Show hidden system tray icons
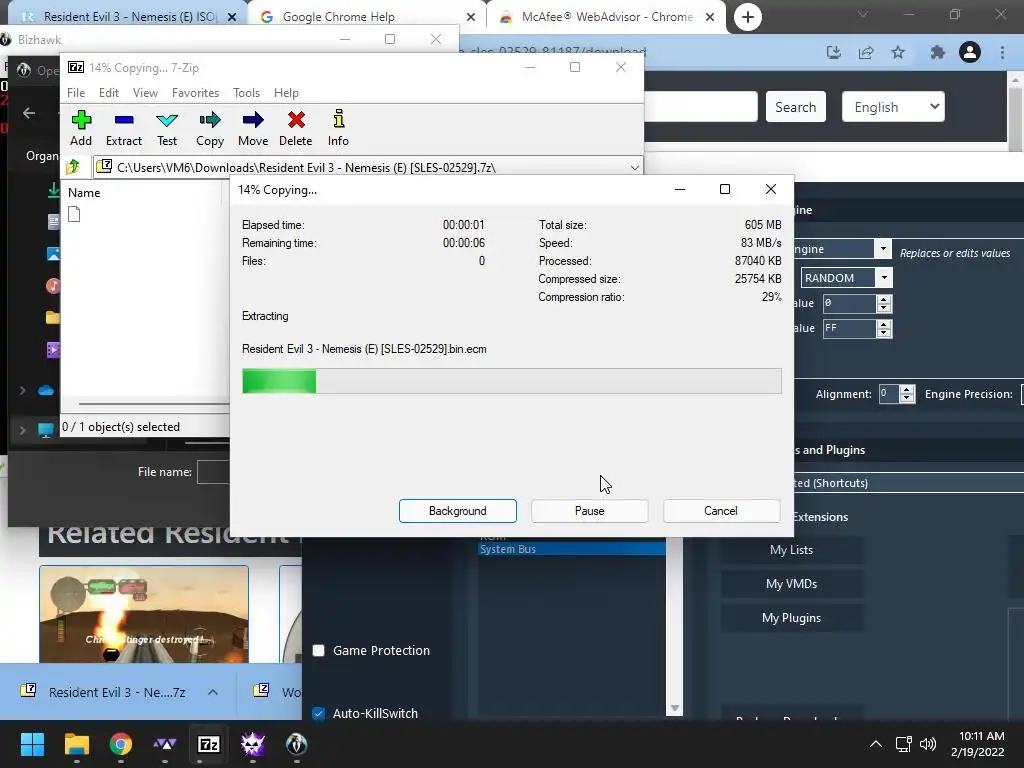 click(x=876, y=744)
